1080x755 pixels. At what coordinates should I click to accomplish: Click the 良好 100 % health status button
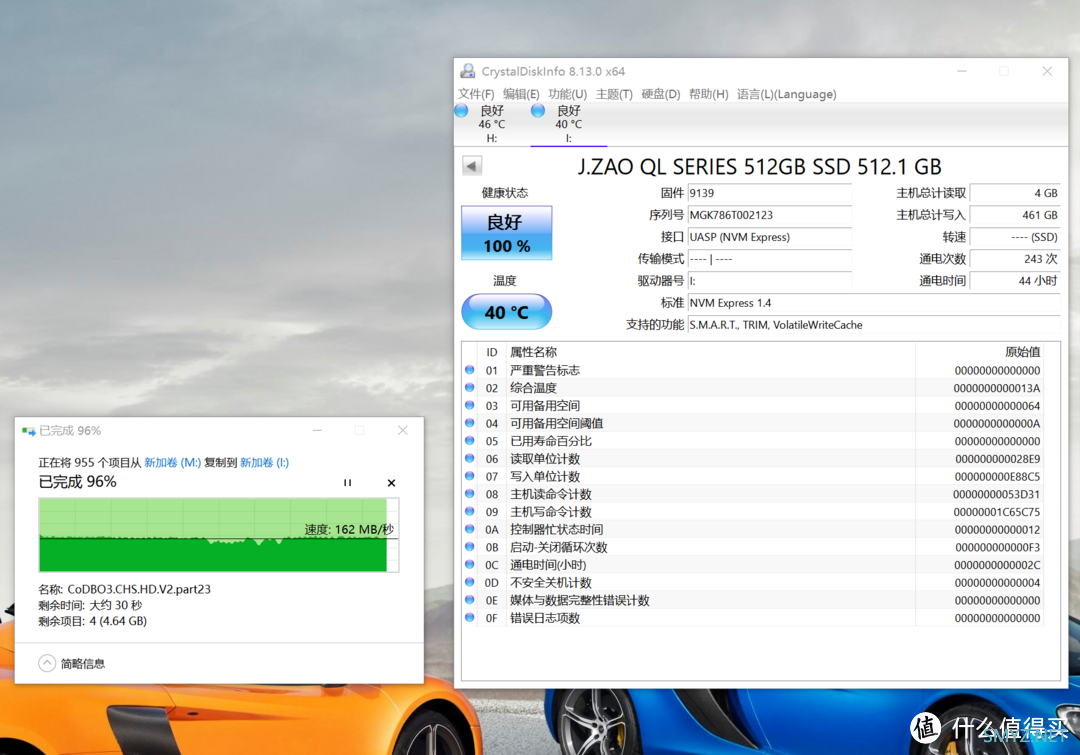point(506,233)
